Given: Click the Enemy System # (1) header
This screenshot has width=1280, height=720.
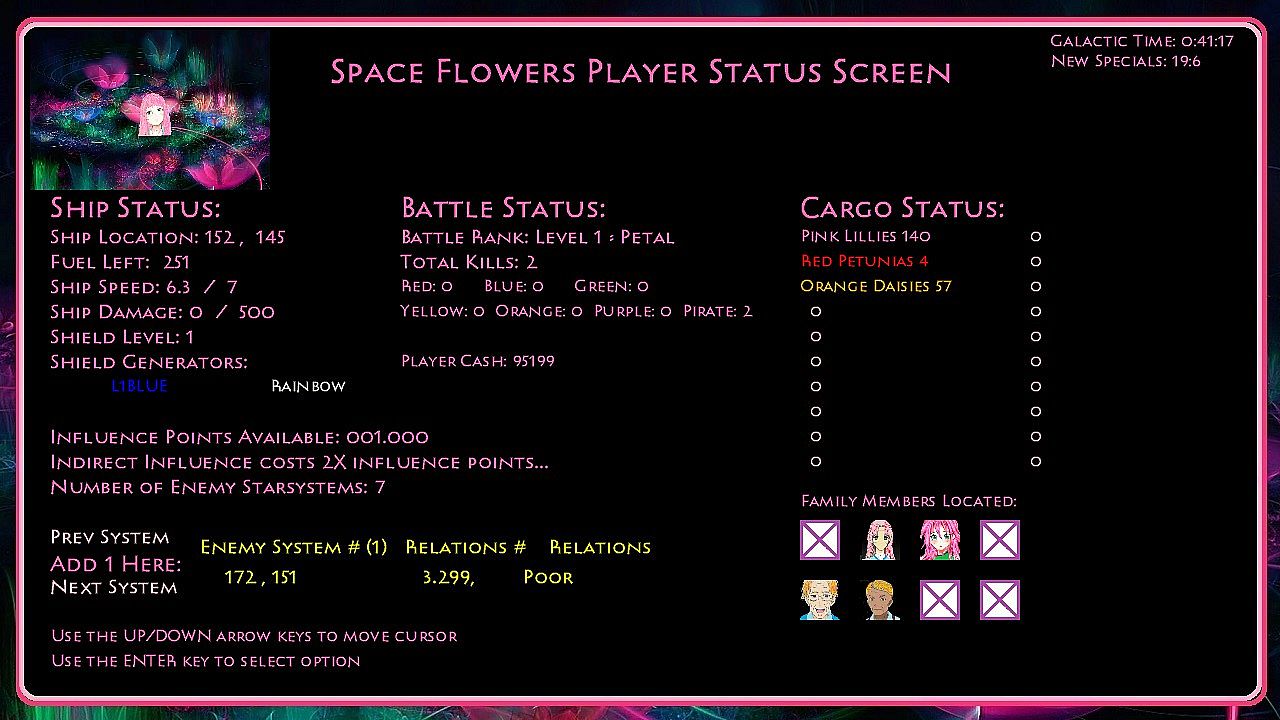Looking at the screenshot, I should [294, 547].
